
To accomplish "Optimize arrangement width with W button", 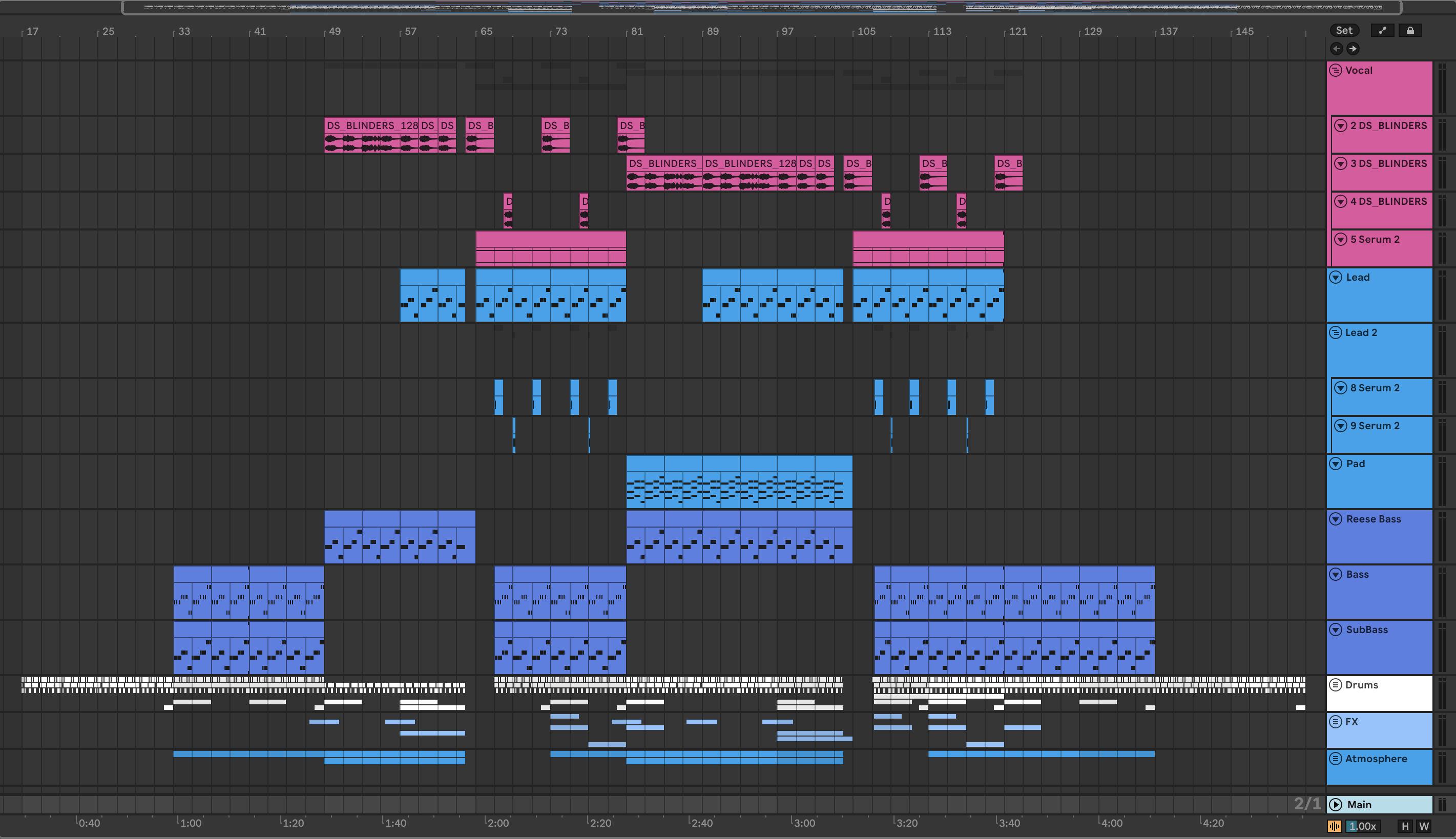I will click(x=1424, y=826).
